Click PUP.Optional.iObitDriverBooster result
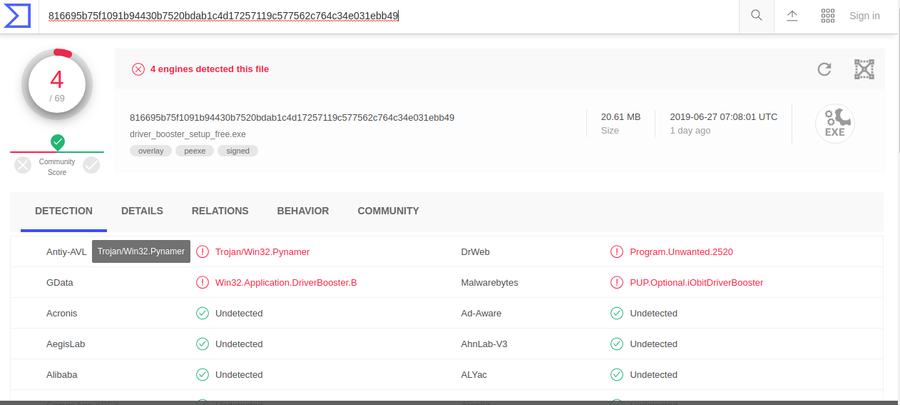The height and width of the screenshot is (405, 900). click(x=697, y=283)
